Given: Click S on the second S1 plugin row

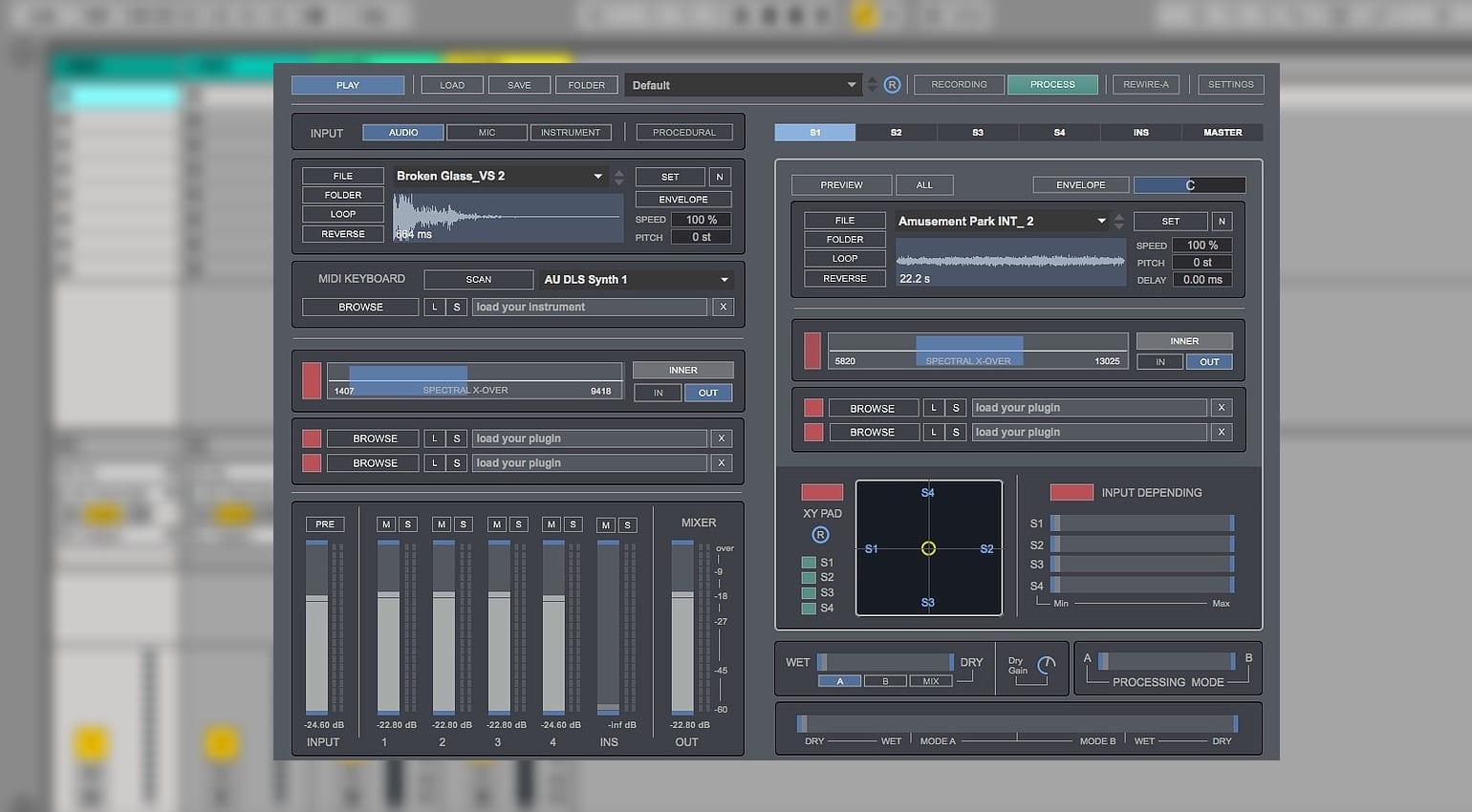Looking at the screenshot, I should (956, 432).
